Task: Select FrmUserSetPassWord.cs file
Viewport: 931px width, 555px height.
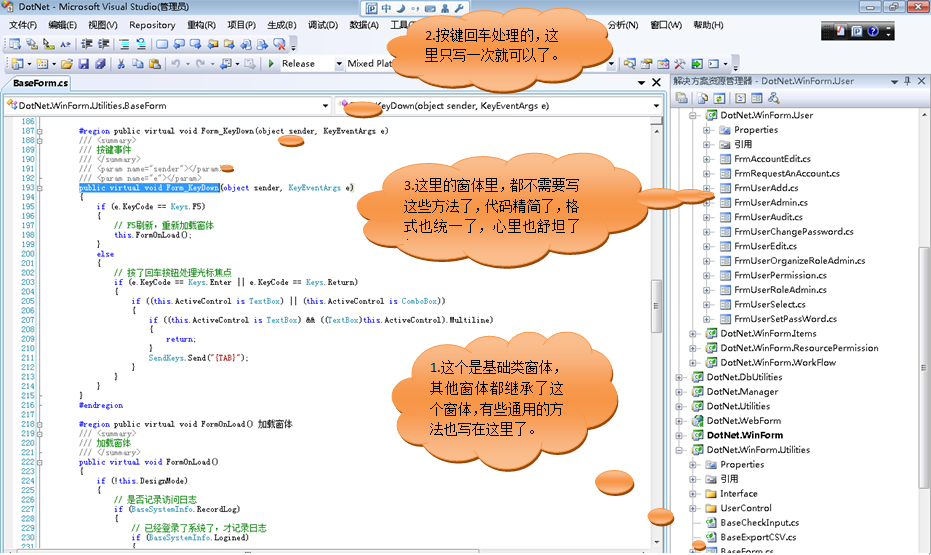Action: coord(785,319)
